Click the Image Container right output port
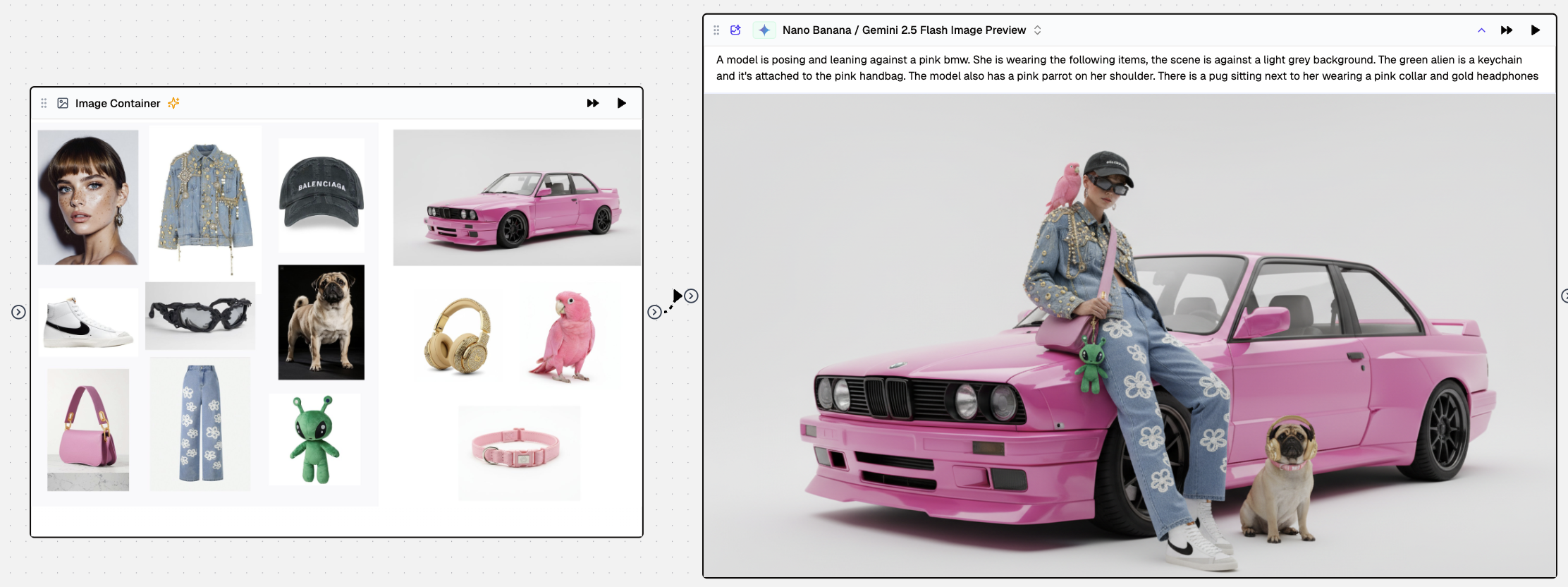Image resolution: width=1568 pixels, height=587 pixels. coord(654,312)
